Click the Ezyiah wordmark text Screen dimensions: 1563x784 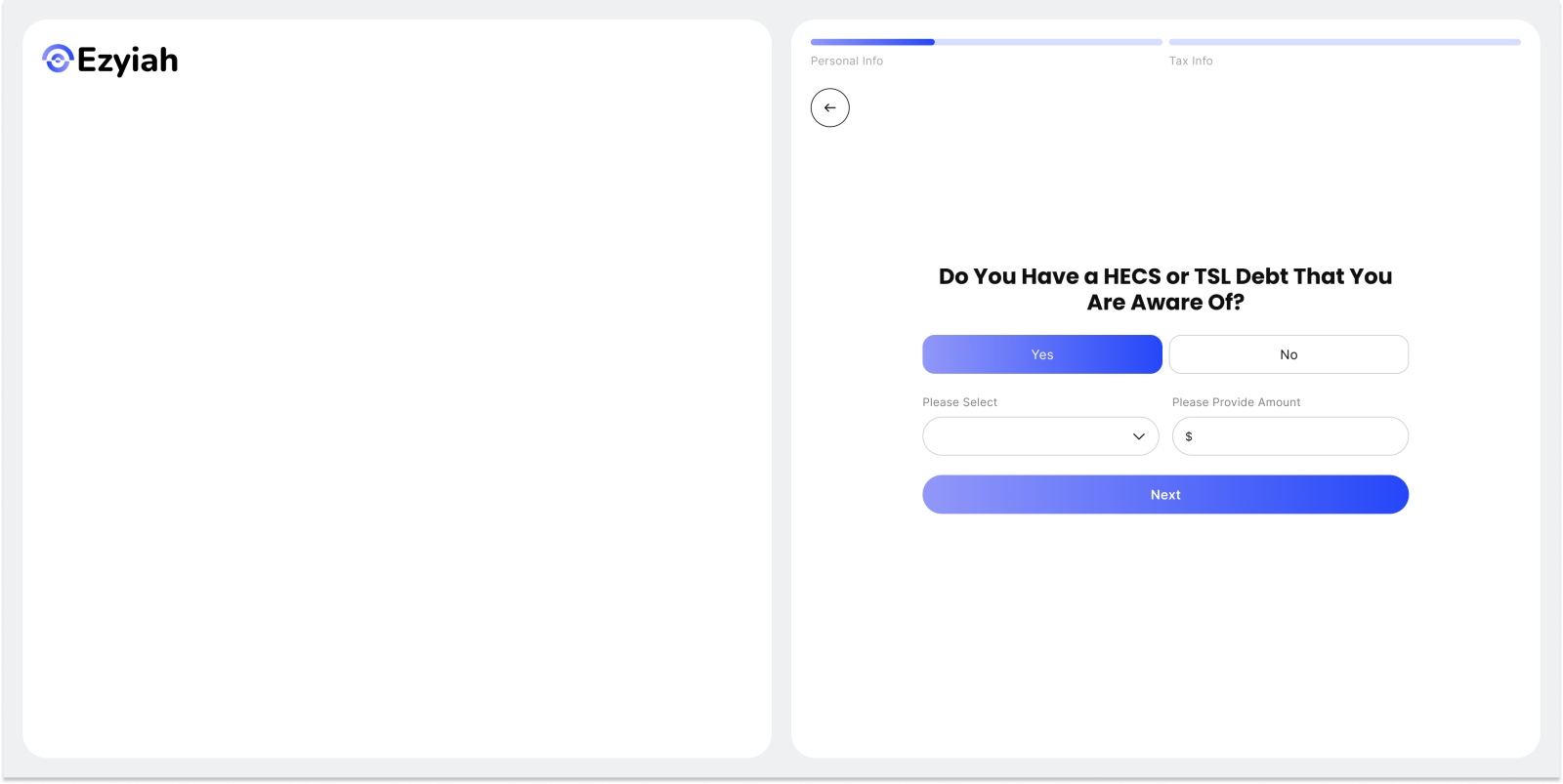(128, 61)
